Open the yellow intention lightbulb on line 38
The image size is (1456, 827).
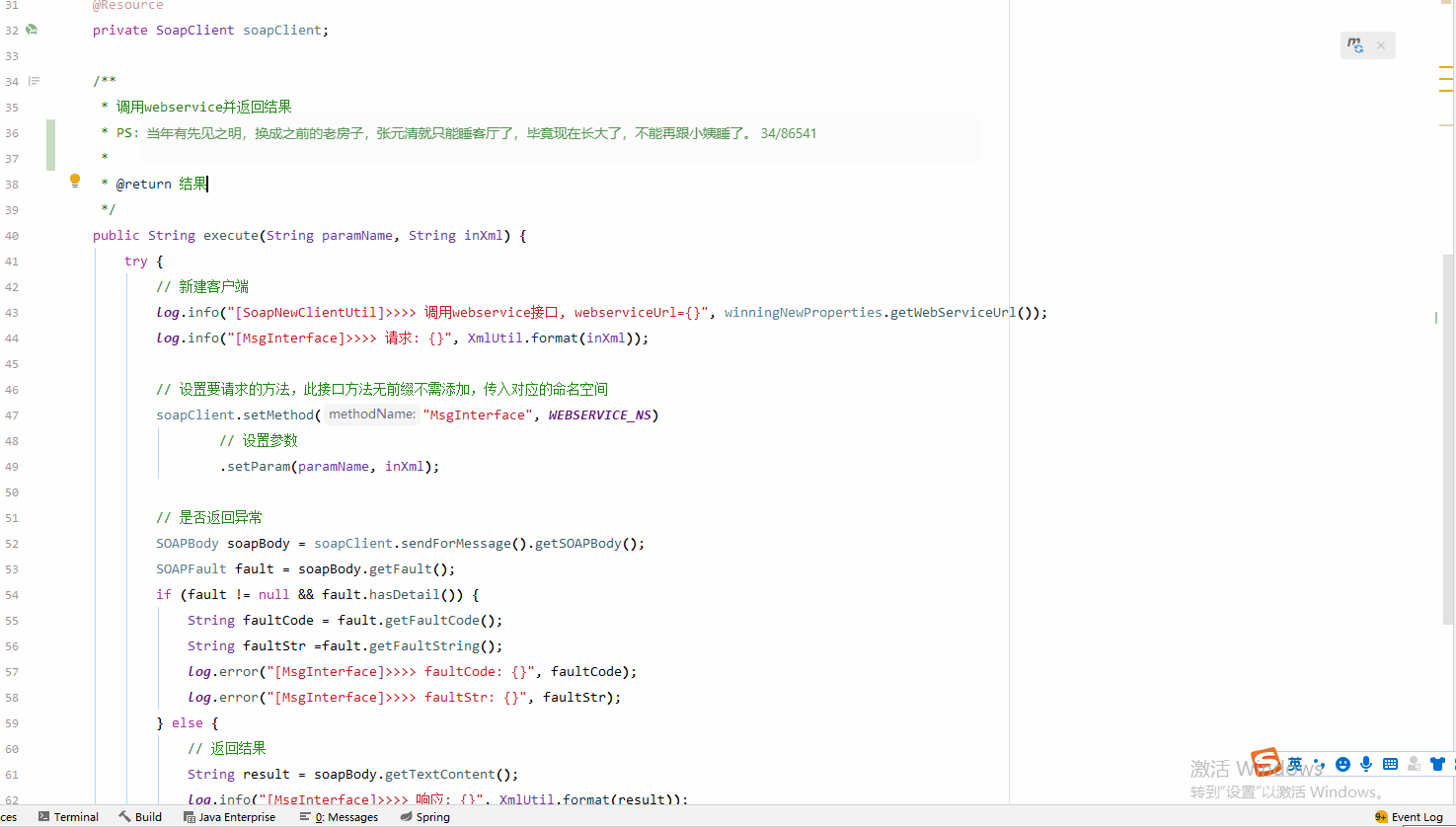point(74,182)
